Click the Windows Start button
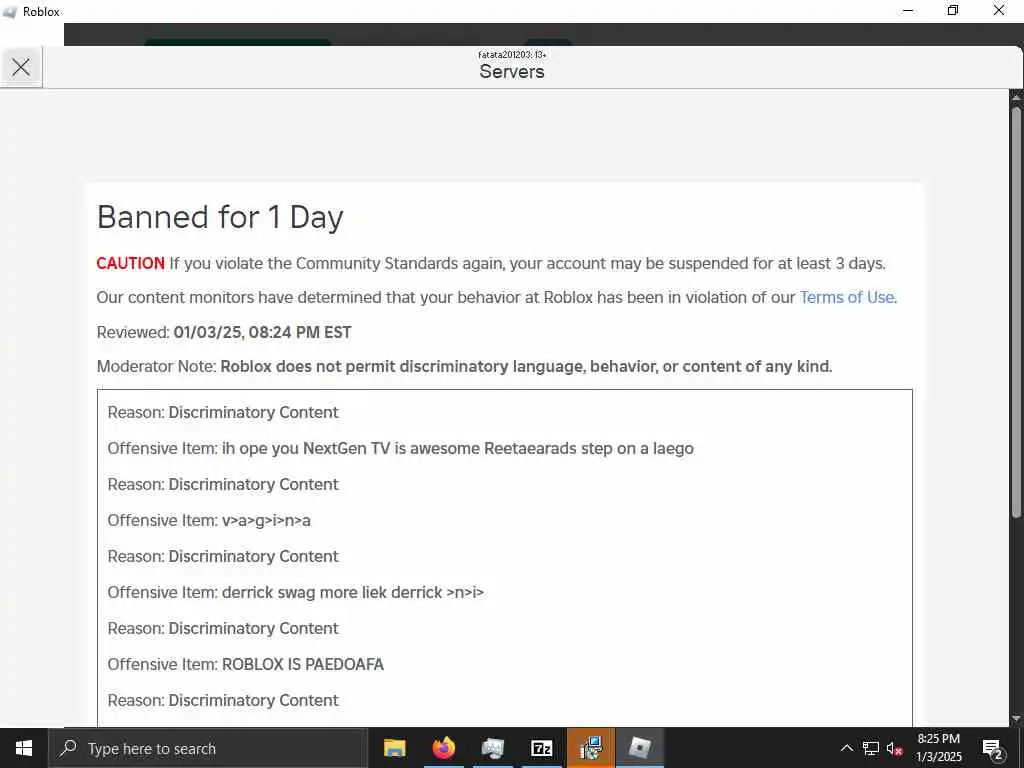The image size is (1024, 768). tap(24, 748)
